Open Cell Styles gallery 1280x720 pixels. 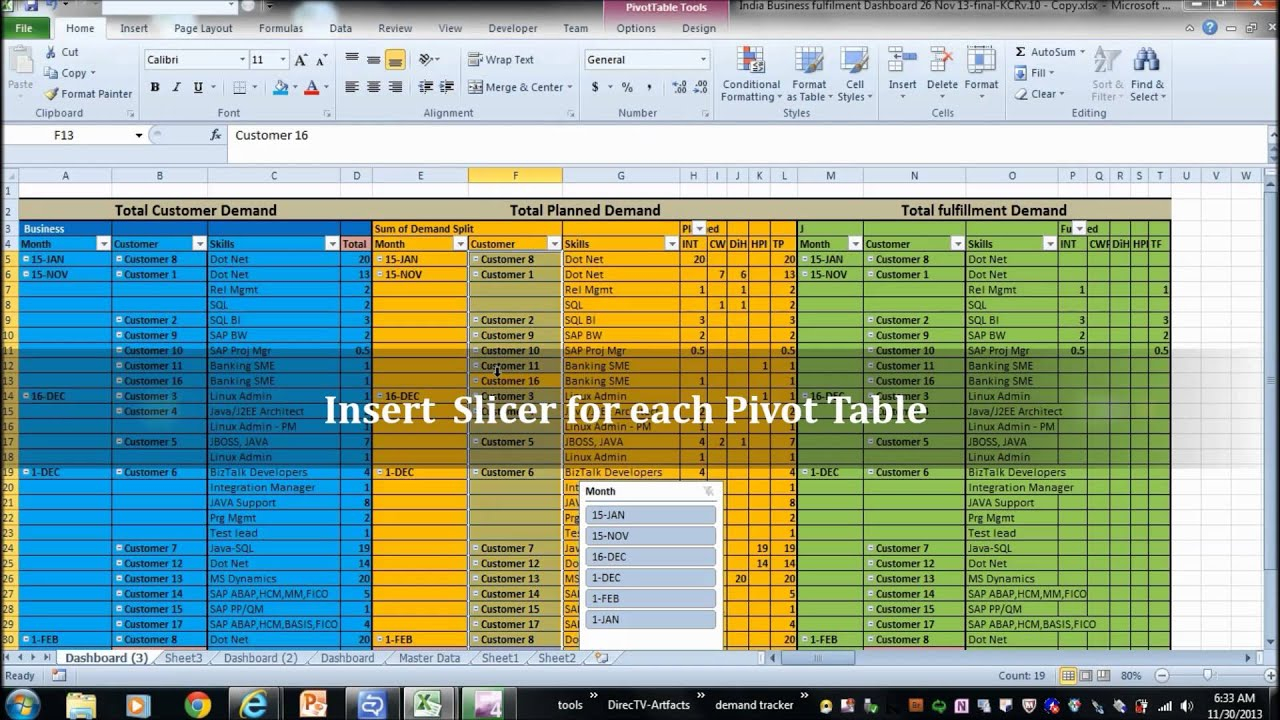[854, 74]
